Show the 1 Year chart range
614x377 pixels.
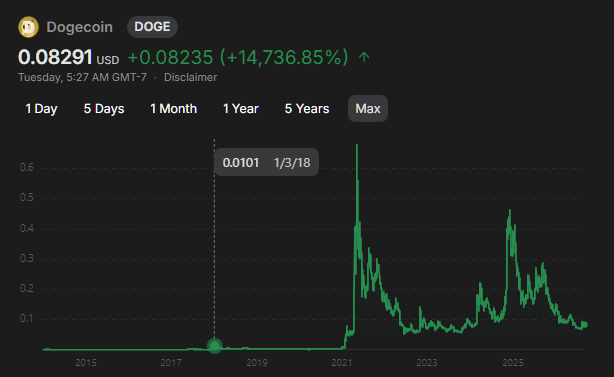(x=241, y=108)
